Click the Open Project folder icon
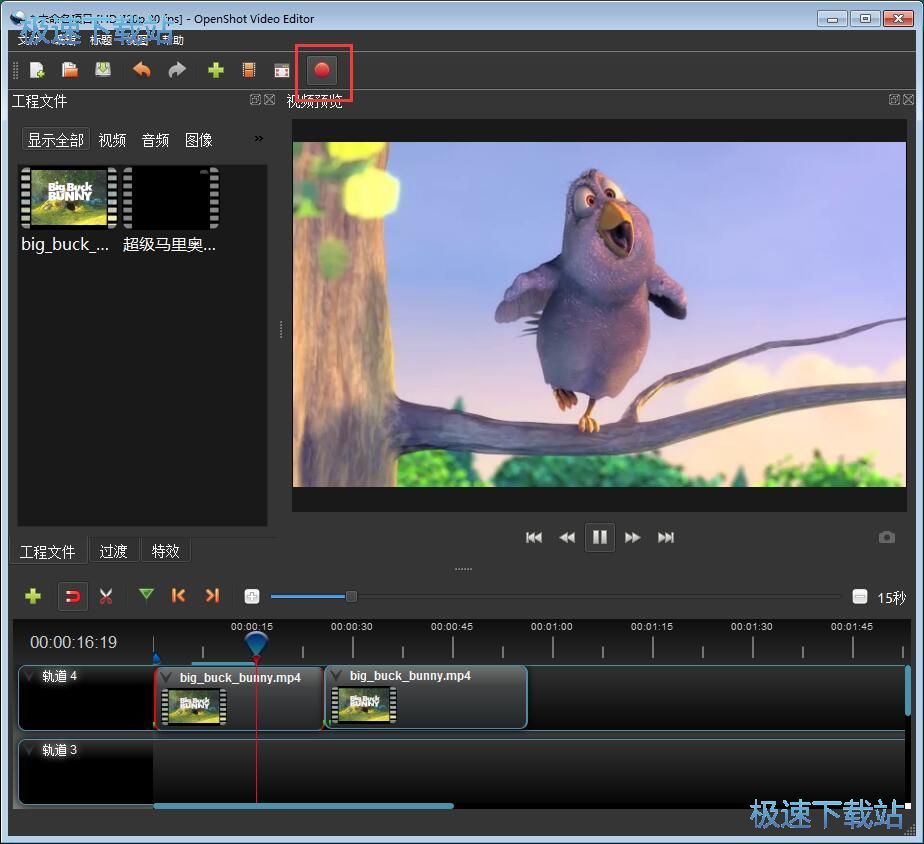924x844 pixels. point(70,70)
